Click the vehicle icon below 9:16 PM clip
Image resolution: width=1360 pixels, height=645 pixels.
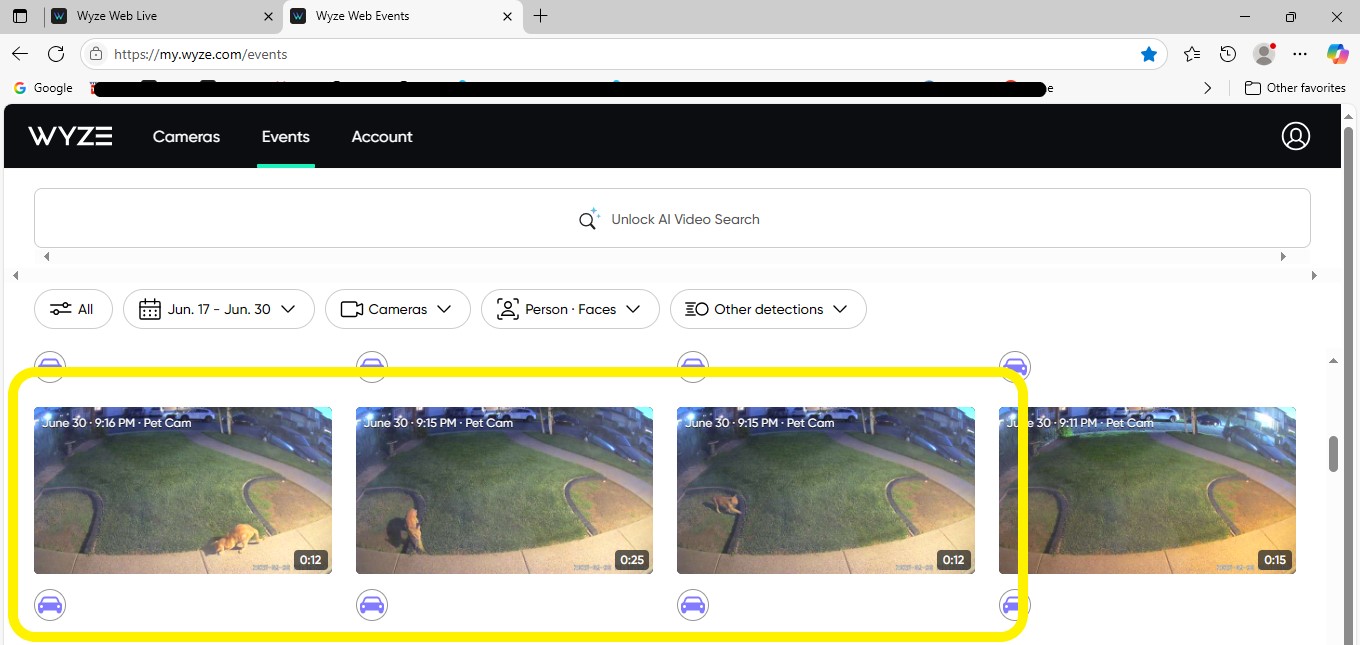(x=50, y=605)
